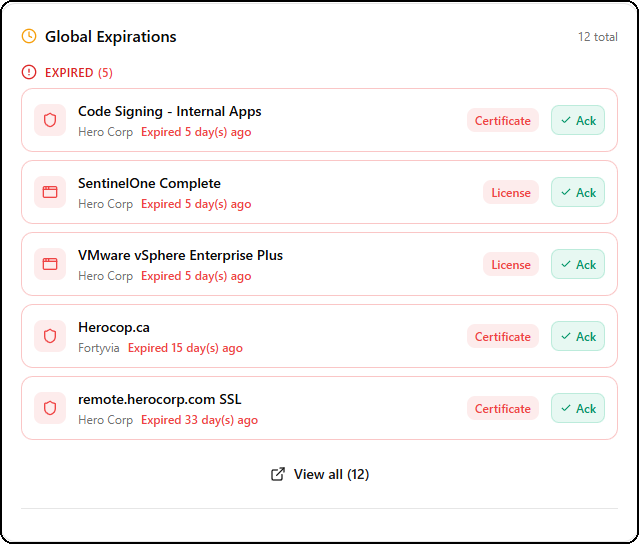Click shield icon on remote.herocorp.com SSL row

coord(50,408)
